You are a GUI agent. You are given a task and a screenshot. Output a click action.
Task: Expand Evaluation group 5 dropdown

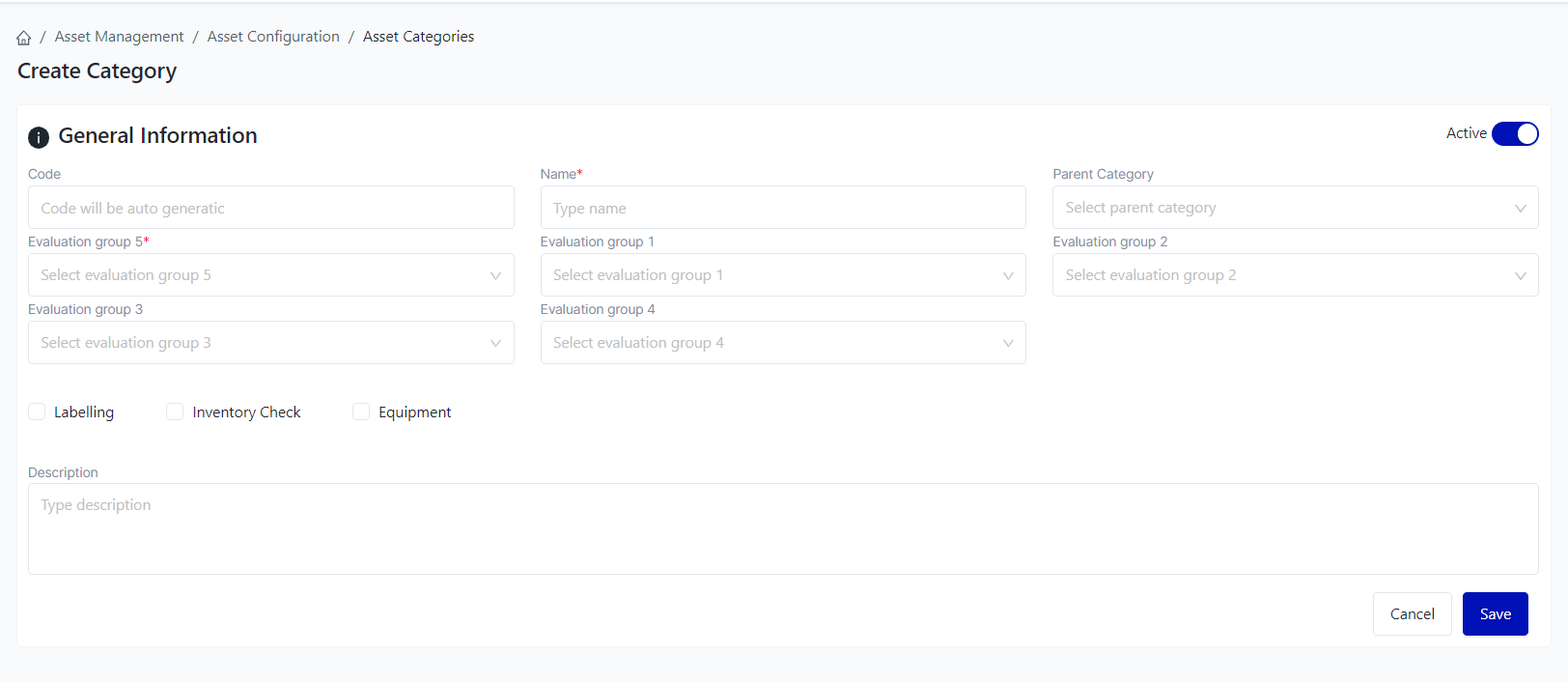pyautogui.click(x=270, y=275)
